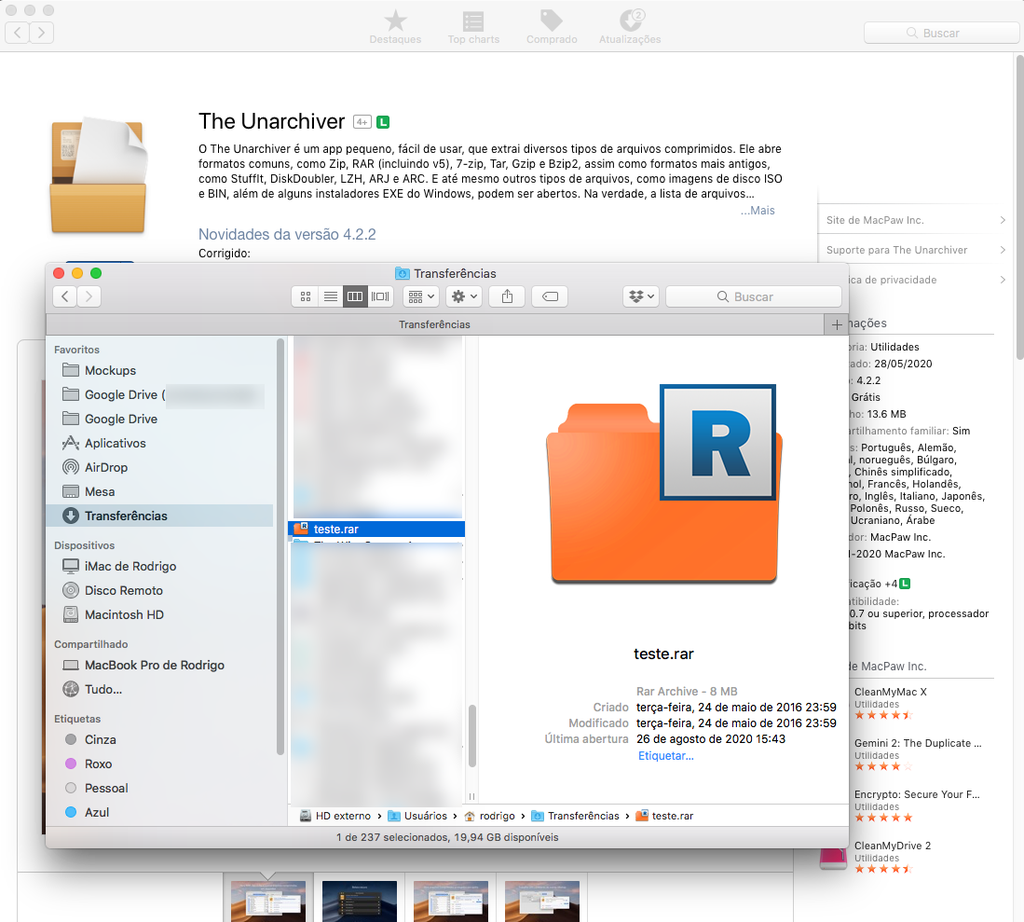Image resolution: width=1024 pixels, height=922 pixels.
Task: Click rodrigo in the path bar
Action: (489, 816)
